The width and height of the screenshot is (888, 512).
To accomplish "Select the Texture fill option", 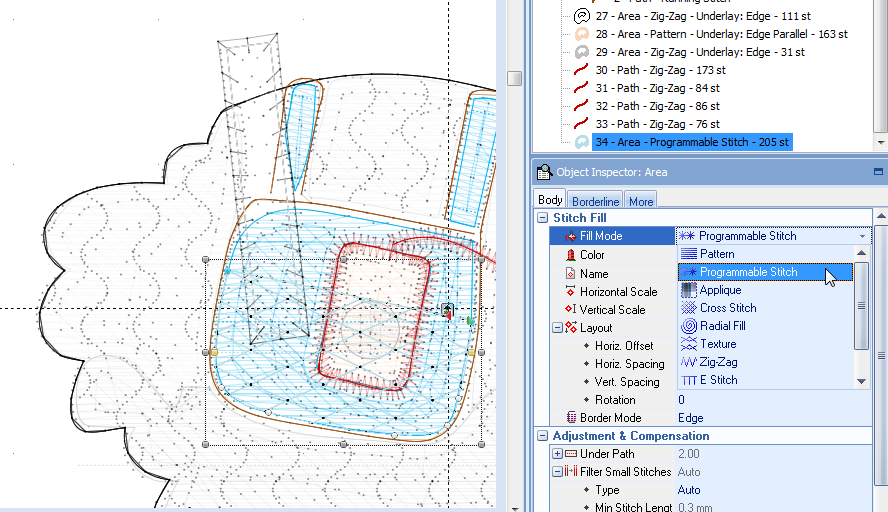I will click(x=718, y=344).
